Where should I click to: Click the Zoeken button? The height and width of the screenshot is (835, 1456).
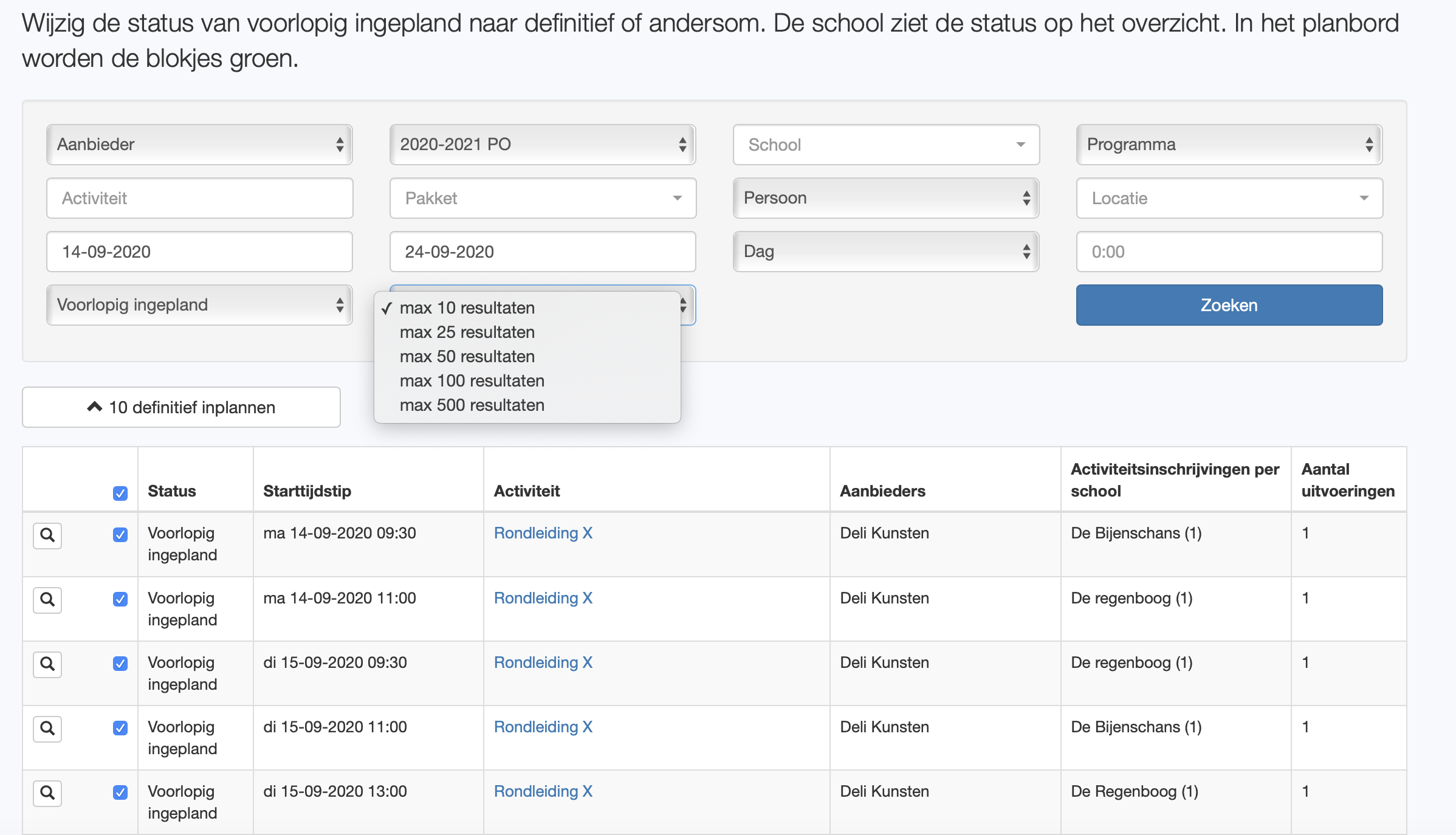1229,305
